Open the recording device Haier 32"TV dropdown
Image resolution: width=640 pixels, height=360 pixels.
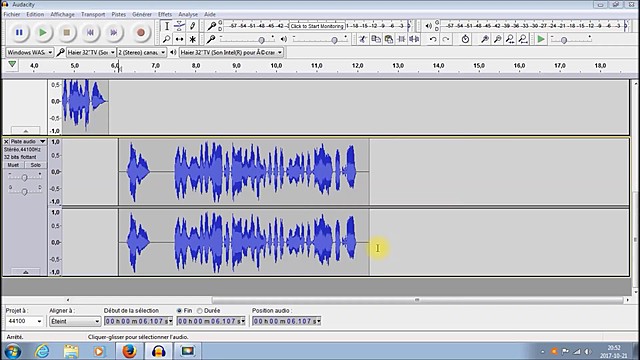(x=91, y=52)
